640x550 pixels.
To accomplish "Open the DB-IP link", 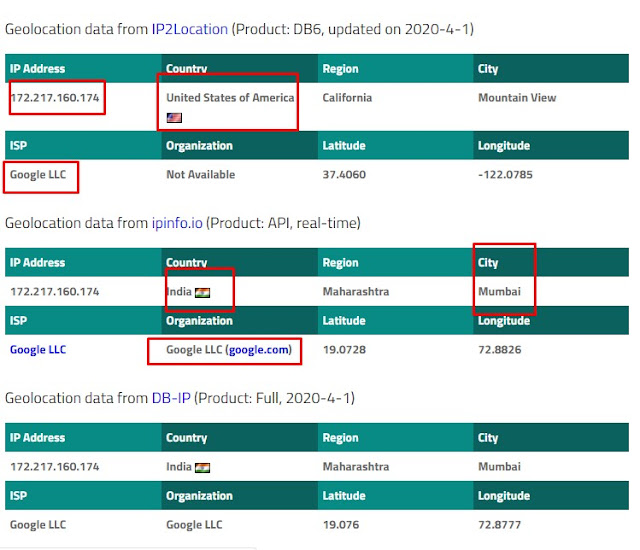I will coord(171,398).
